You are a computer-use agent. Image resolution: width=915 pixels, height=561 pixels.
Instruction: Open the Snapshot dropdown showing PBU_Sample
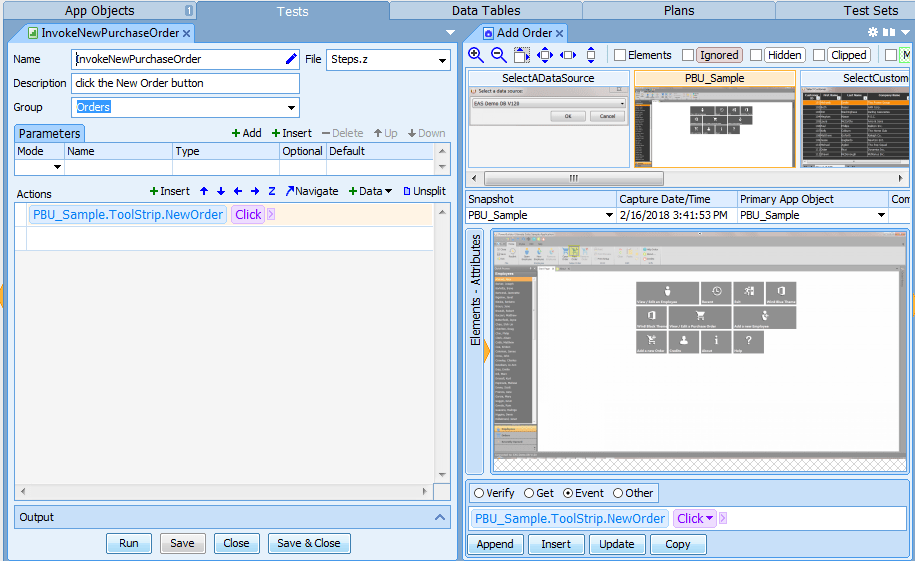click(x=608, y=215)
